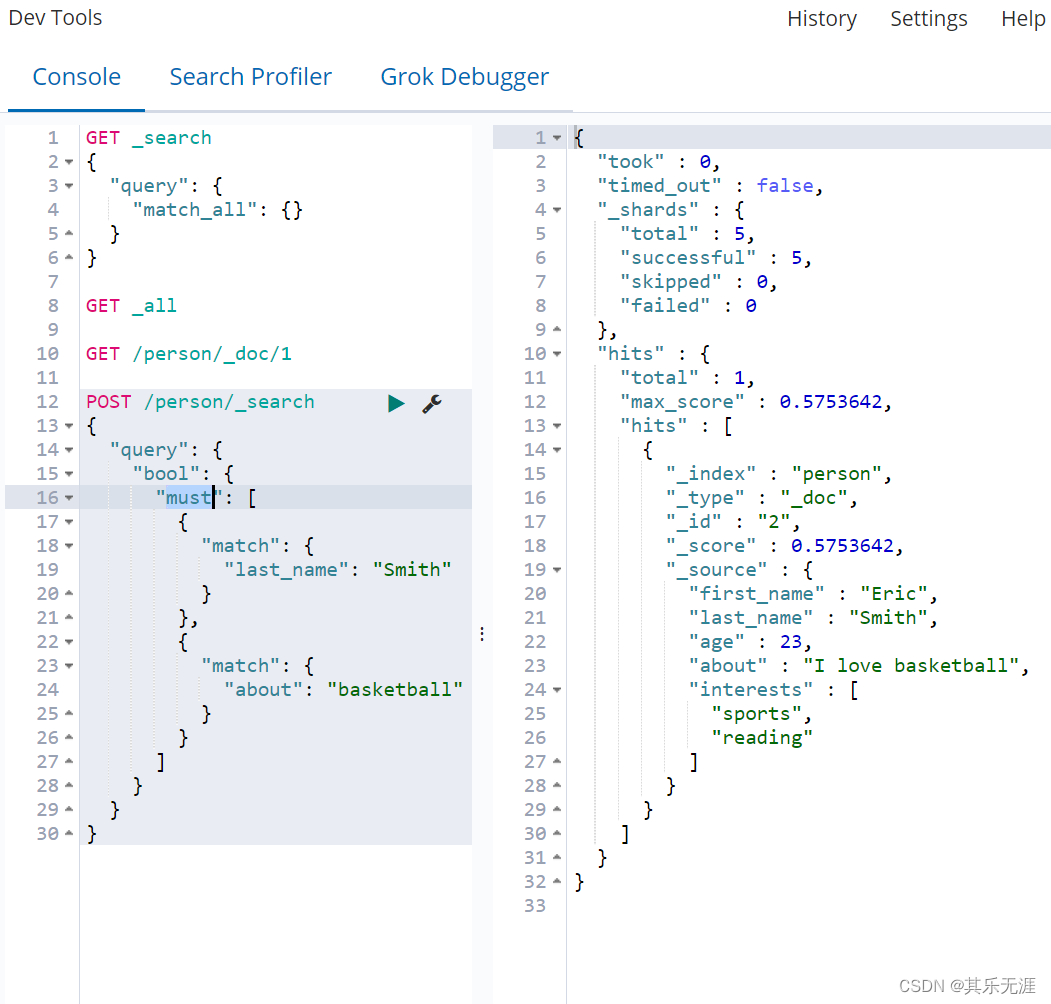
Task: Switch to the Console tab
Action: pos(76,77)
